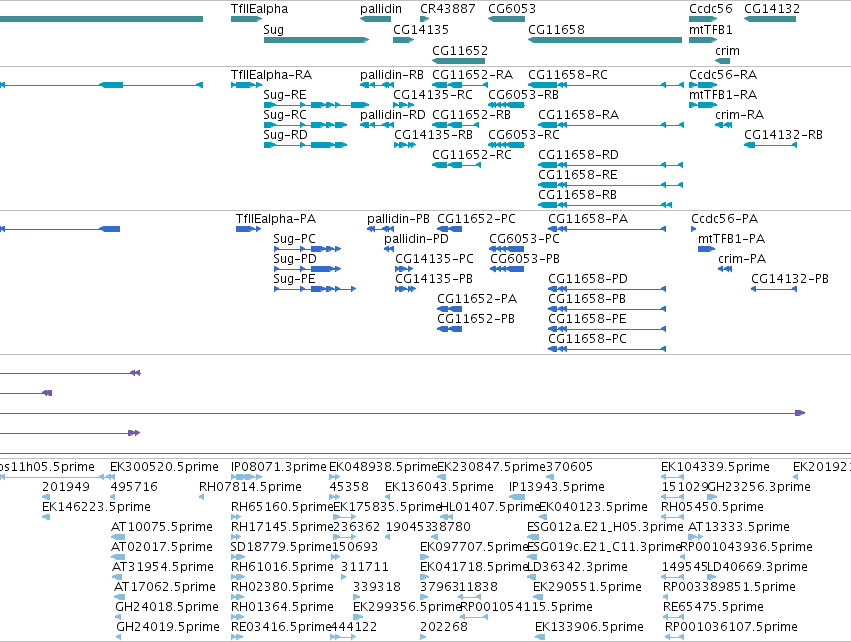The height and width of the screenshot is (642, 851).
Task: Select the TfIIEalpha gene feature
Action: point(246,19)
